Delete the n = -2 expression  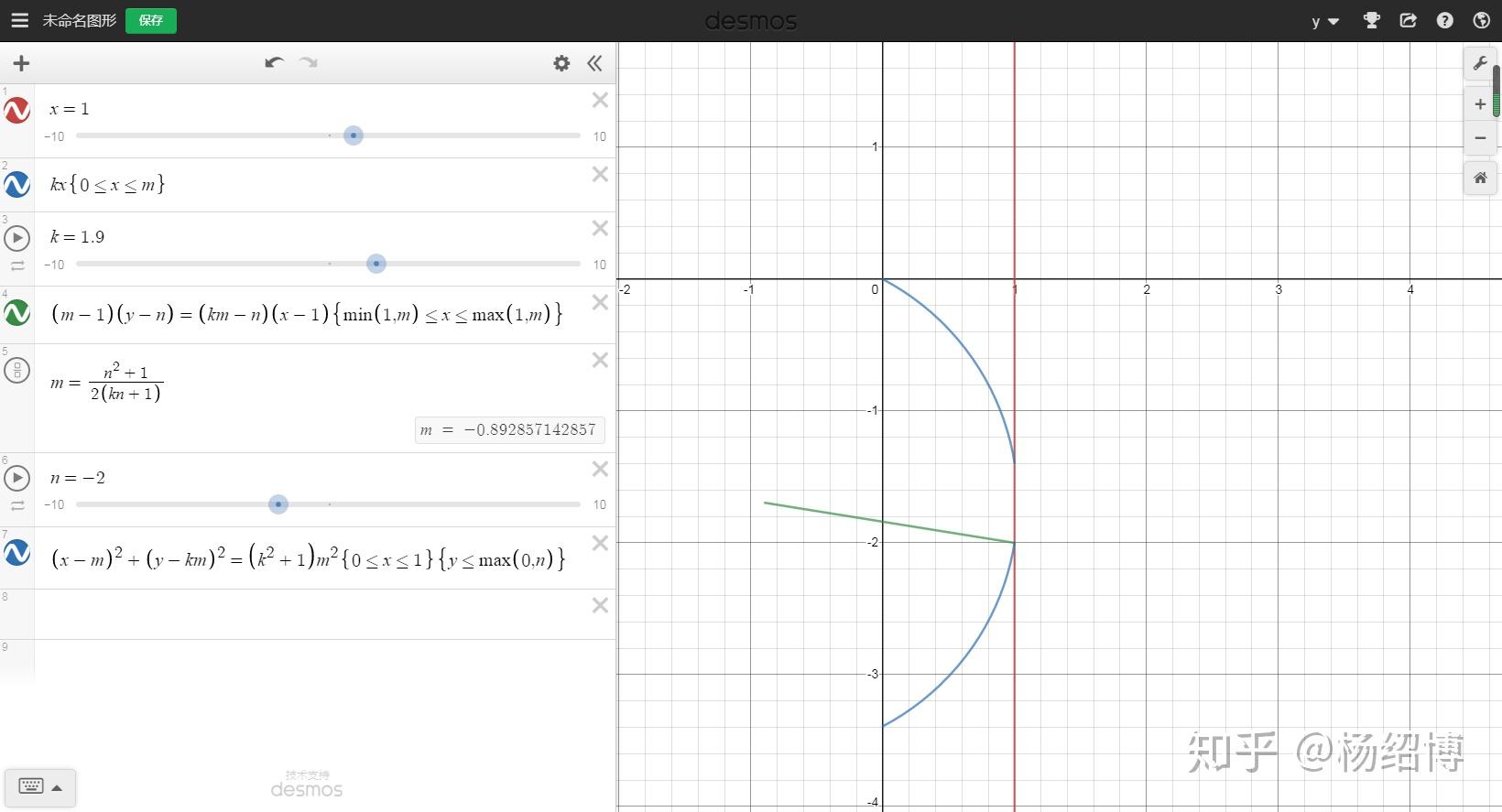coord(600,469)
